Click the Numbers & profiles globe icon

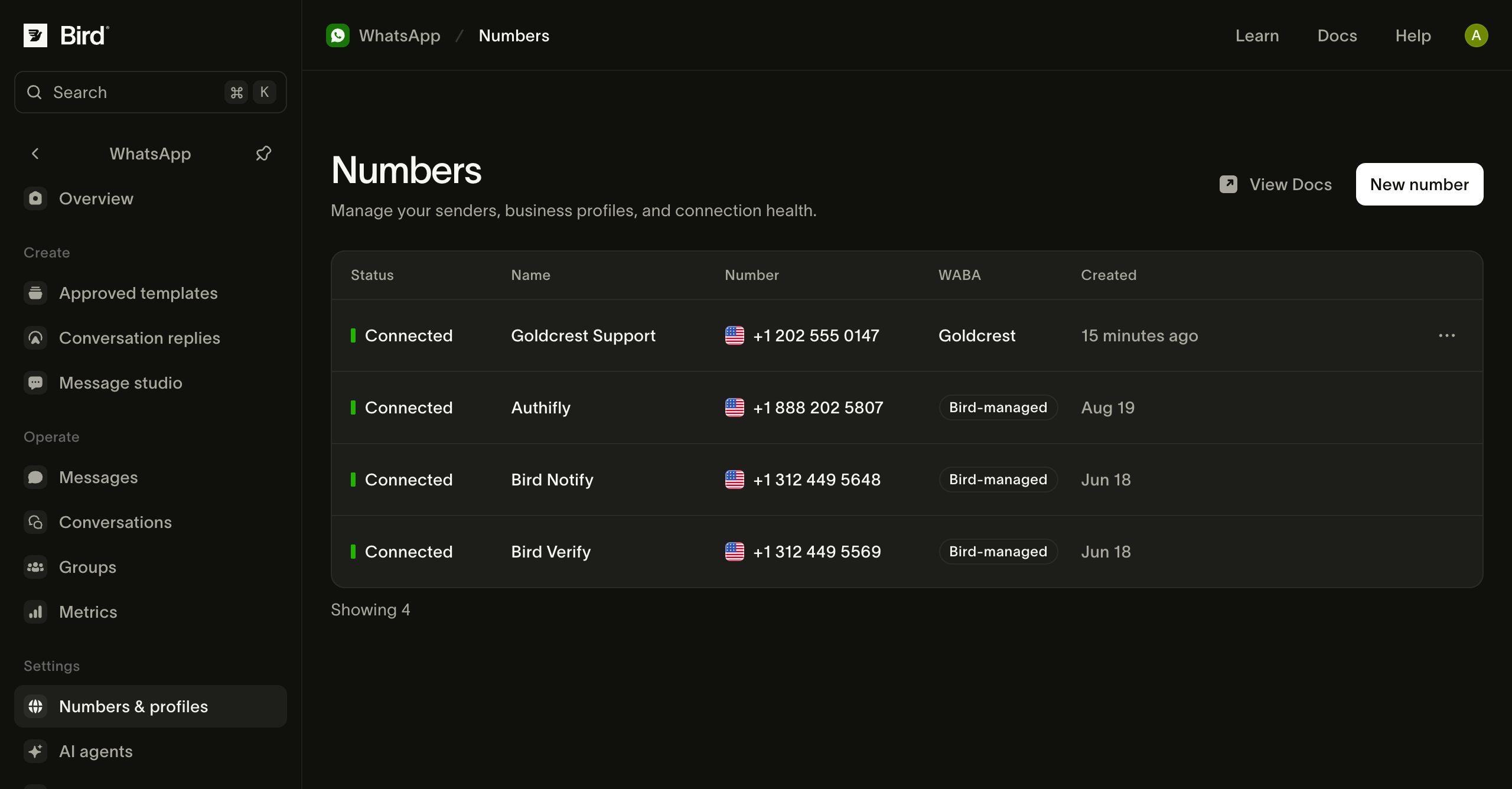click(x=35, y=706)
